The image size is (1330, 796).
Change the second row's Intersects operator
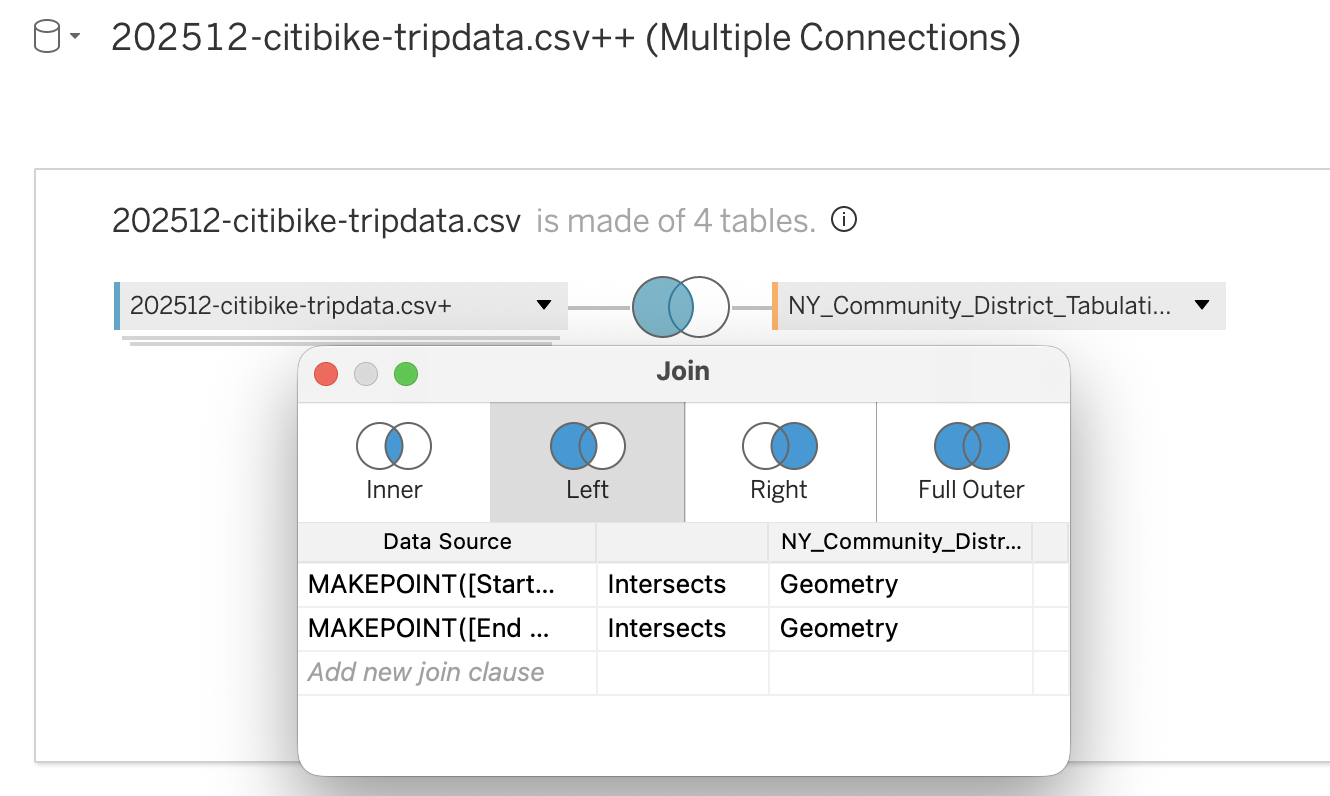pyautogui.click(x=667, y=628)
